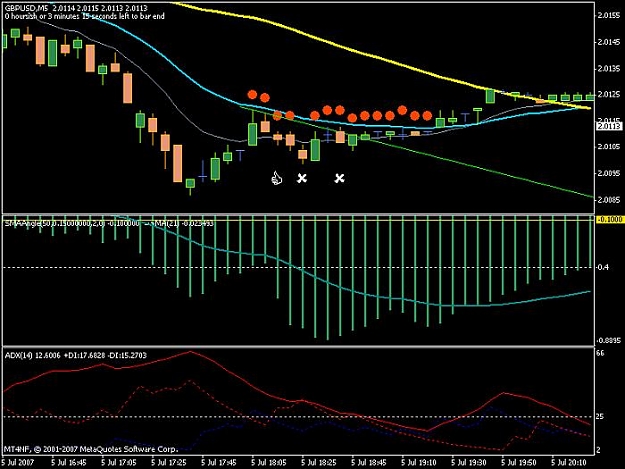Click the 2.0105 price scale label
This screenshot has width=625, height=469.
pyautogui.click(x=609, y=147)
